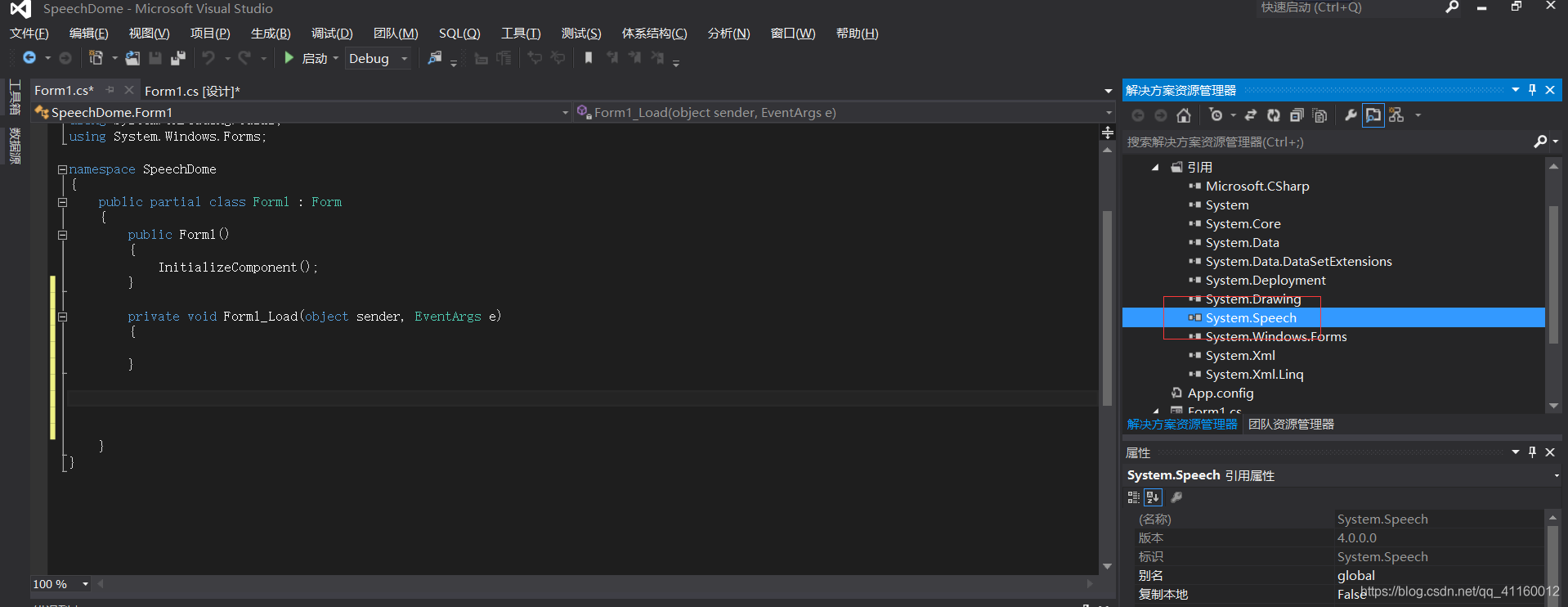This screenshot has width=1568, height=607.
Task: Switch to the Form1.cs [设计] tab
Action: [x=192, y=91]
